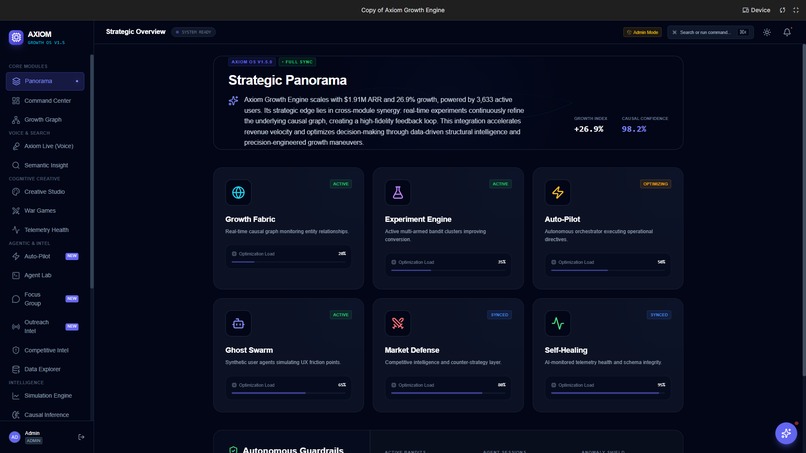Click the Telemetry Health pulse icon
806x453 pixels.
[x=16, y=230]
